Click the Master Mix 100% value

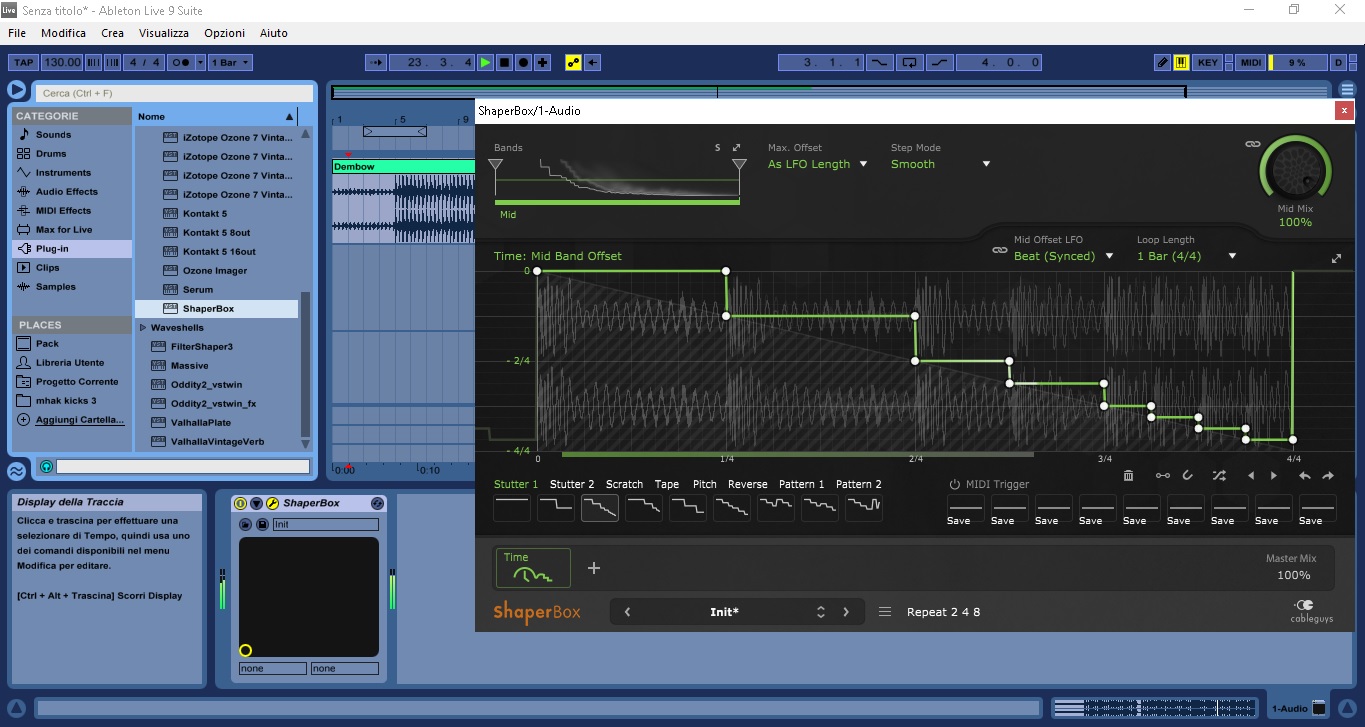coord(1293,575)
